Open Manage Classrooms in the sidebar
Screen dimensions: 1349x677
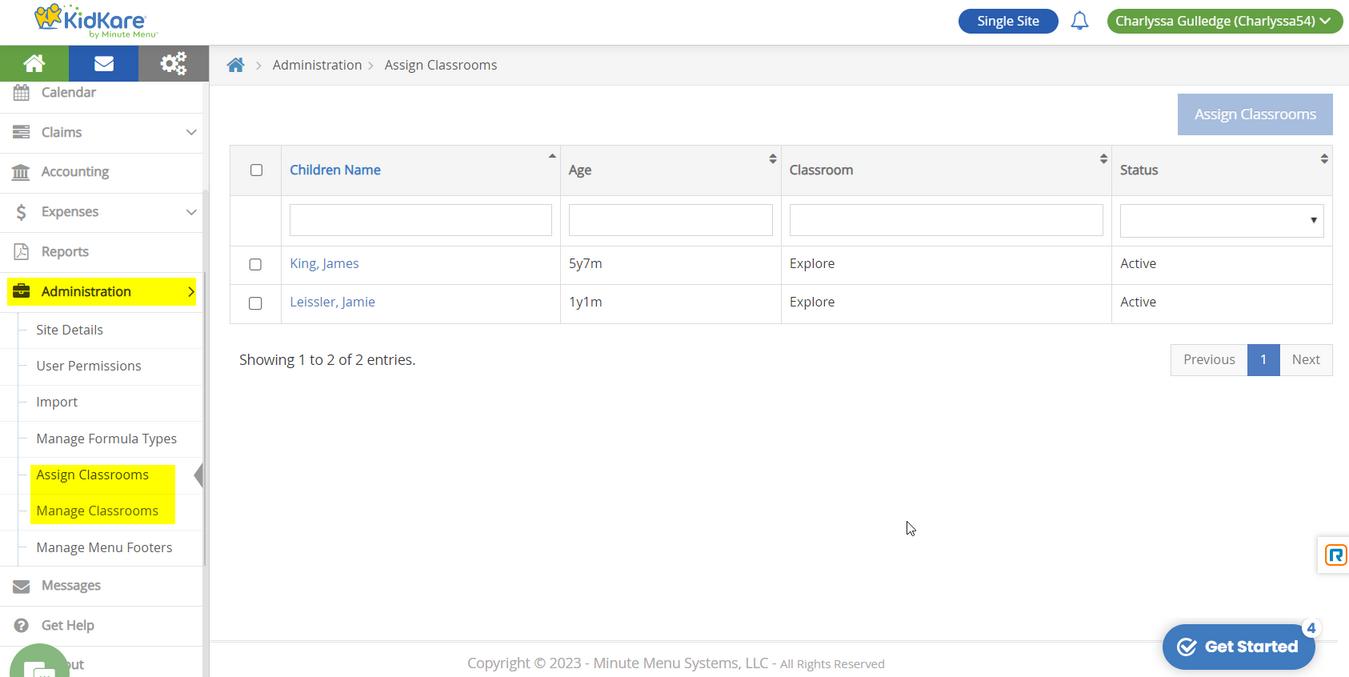(x=97, y=511)
